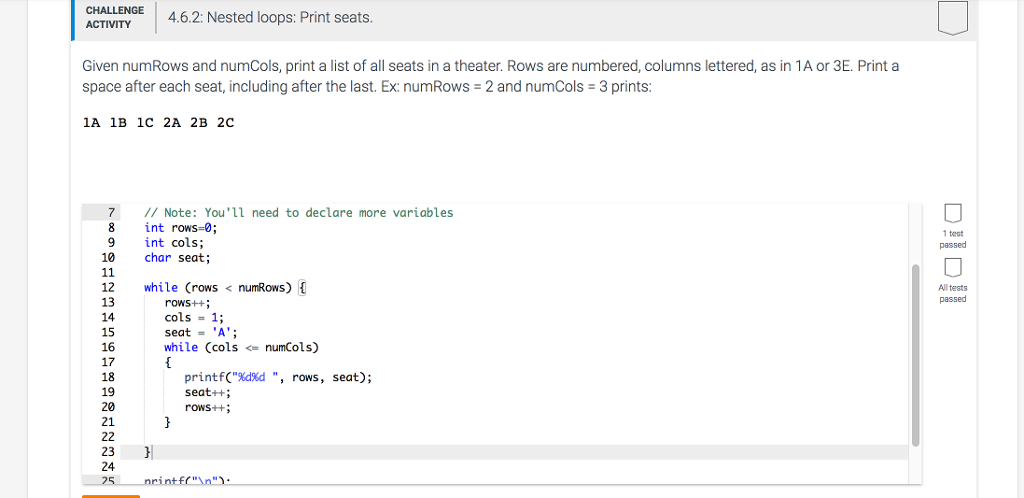Screen dimensions: 1024x498
Task: Click line number 18 in the gutter
Action: (x=108, y=377)
